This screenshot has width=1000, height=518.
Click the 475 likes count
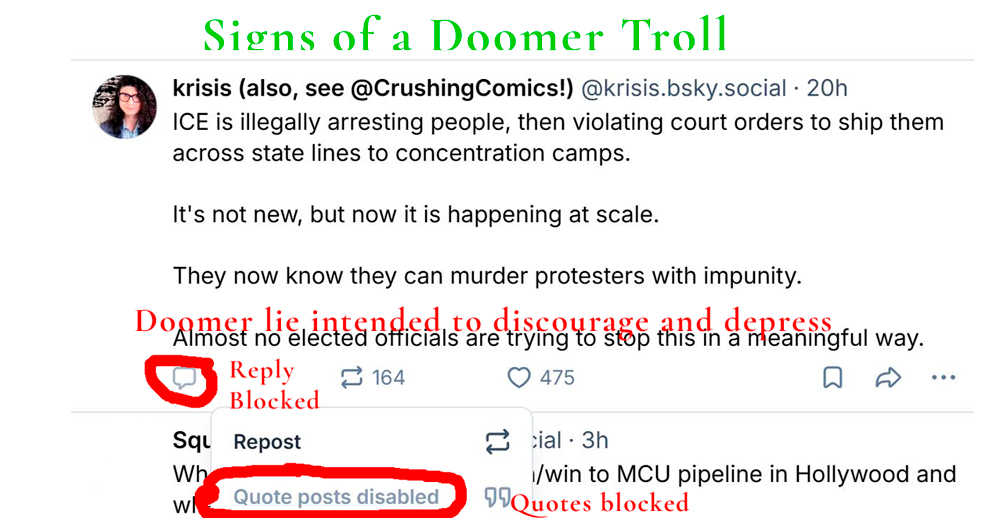pyautogui.click(x=557, y=378)
